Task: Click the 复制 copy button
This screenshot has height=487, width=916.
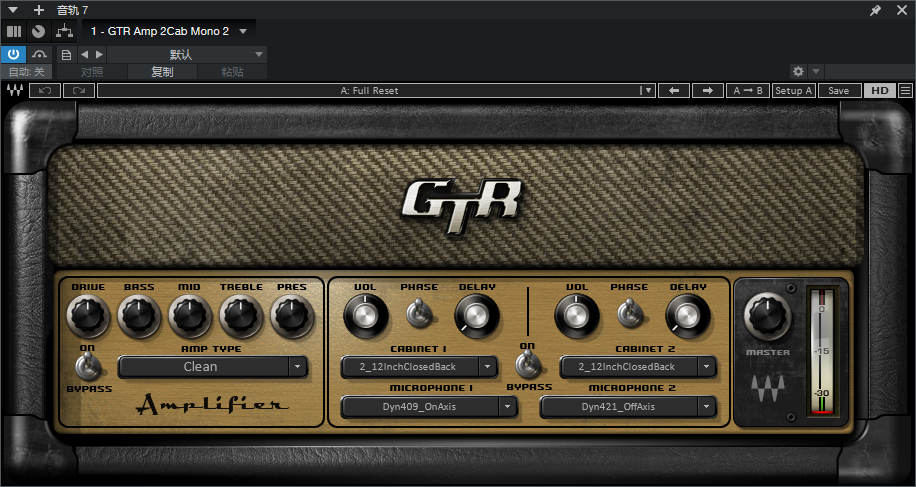Action: pos(162,72)
